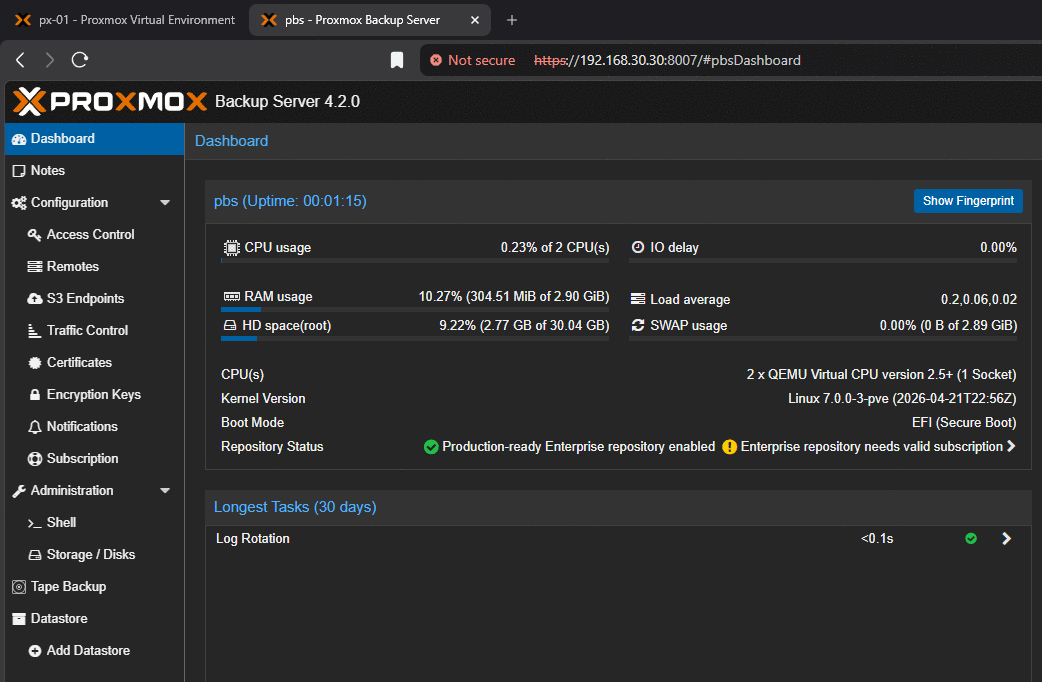Viewport: 1042px width, 682px height.
Task: Click the Shell terminal prompt icon
Action: tap(35, 523)
